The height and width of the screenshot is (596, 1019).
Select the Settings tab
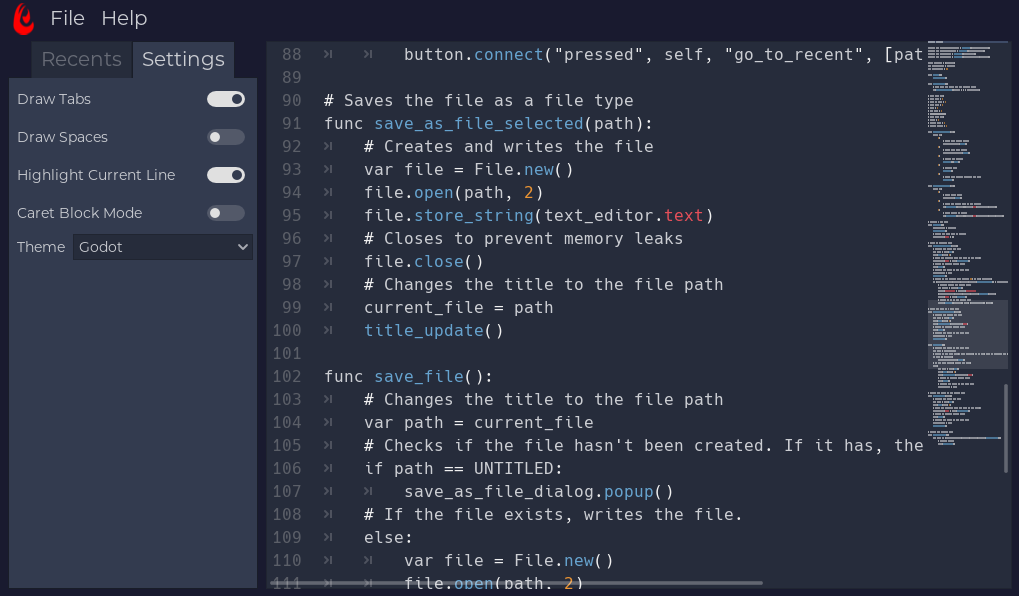tap(183, 59)
